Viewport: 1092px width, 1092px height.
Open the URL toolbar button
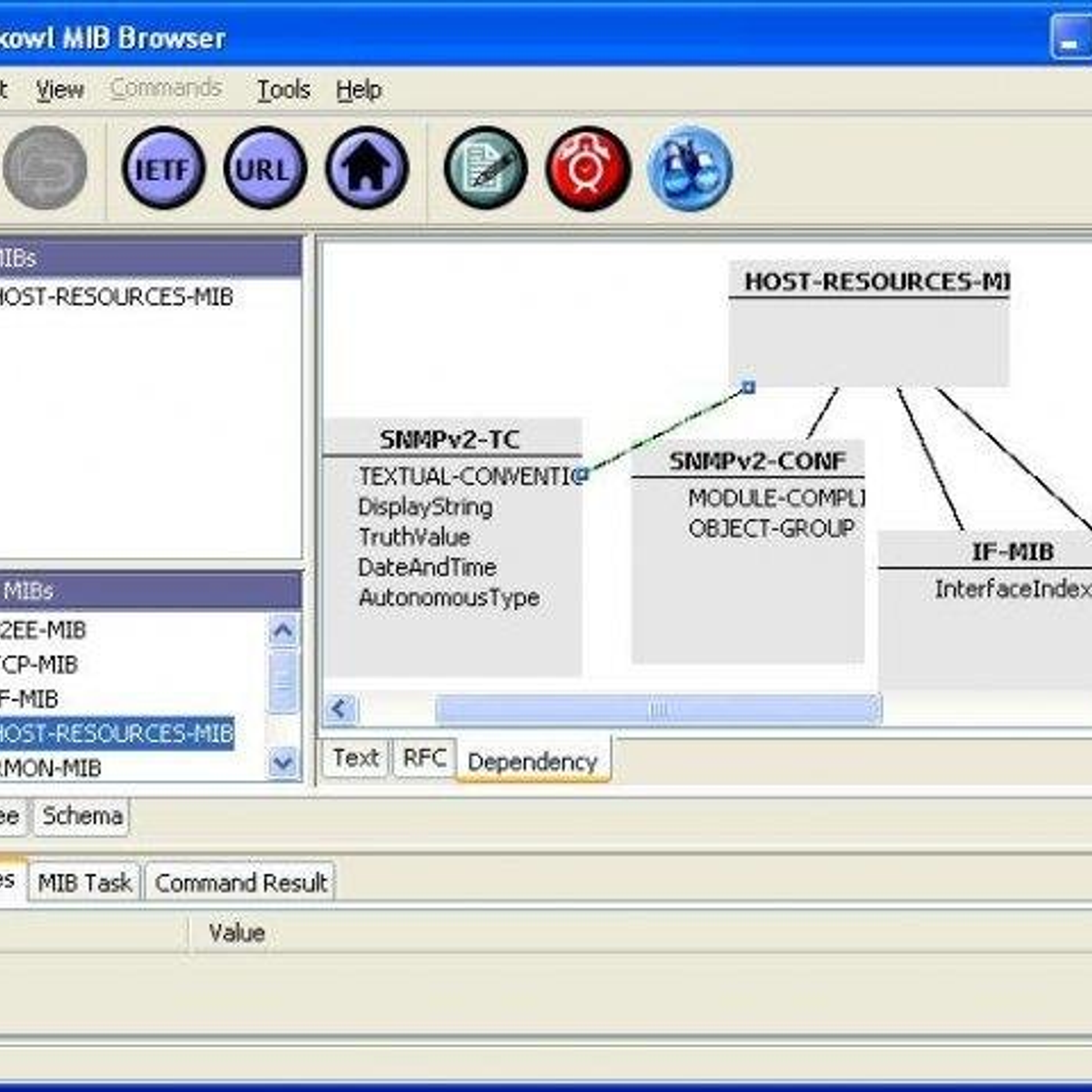[x=265, y=168]
